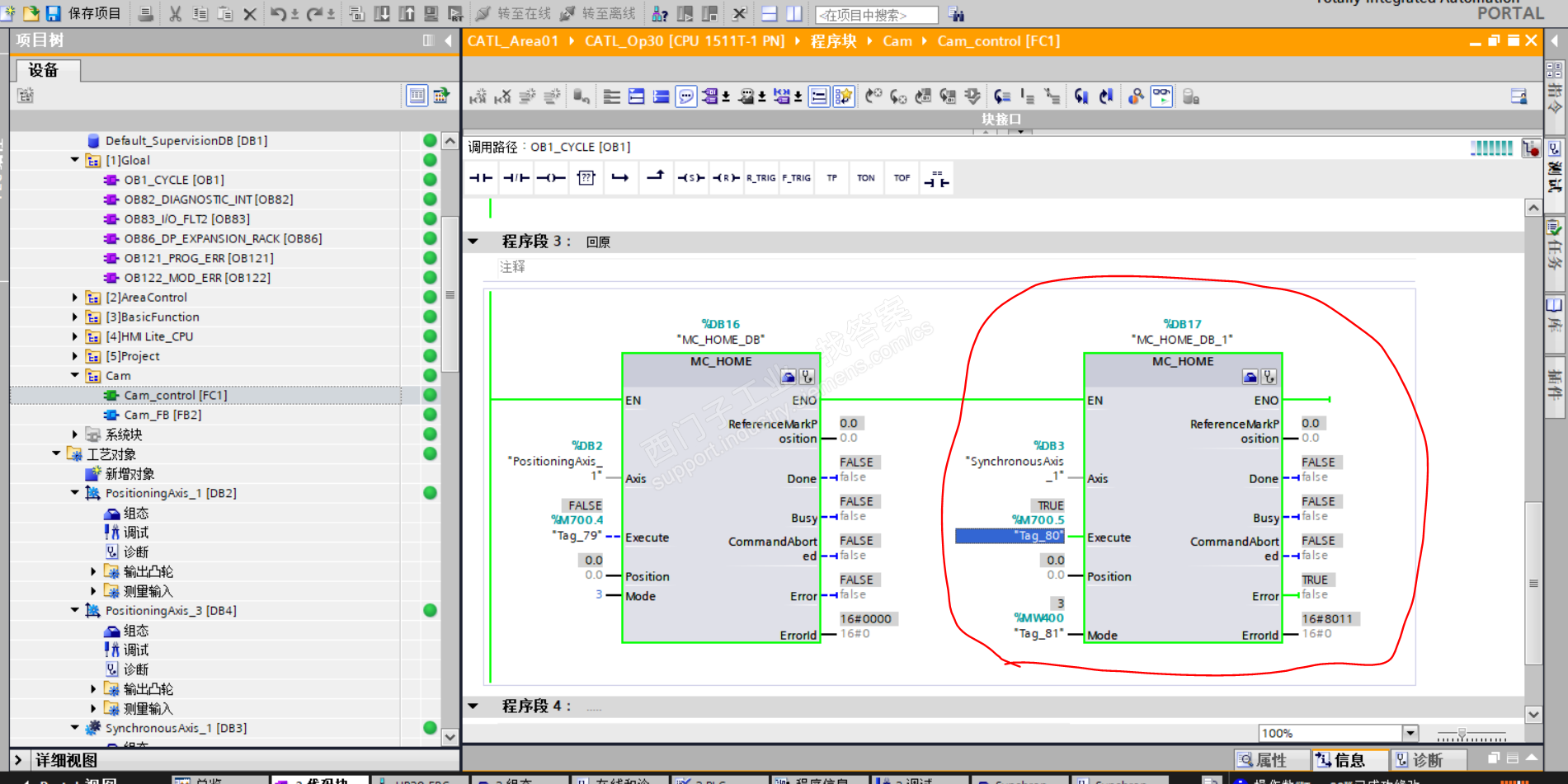Insert a normally open contact
This screenshot has width=1568, height=784.
coord(481,178)
